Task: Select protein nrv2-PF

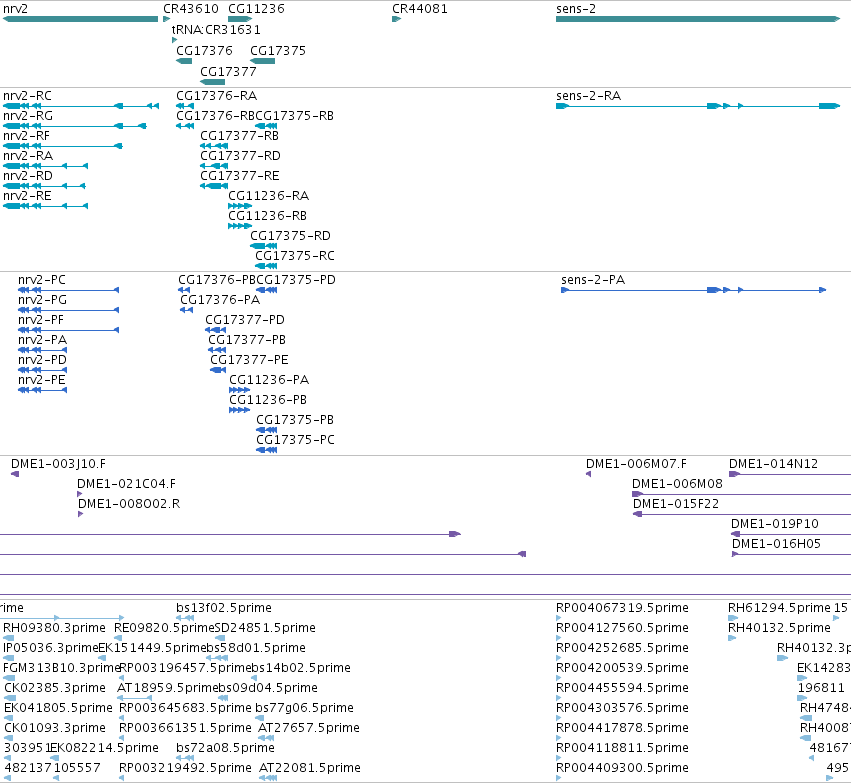Action: click(x=41, y=320)
